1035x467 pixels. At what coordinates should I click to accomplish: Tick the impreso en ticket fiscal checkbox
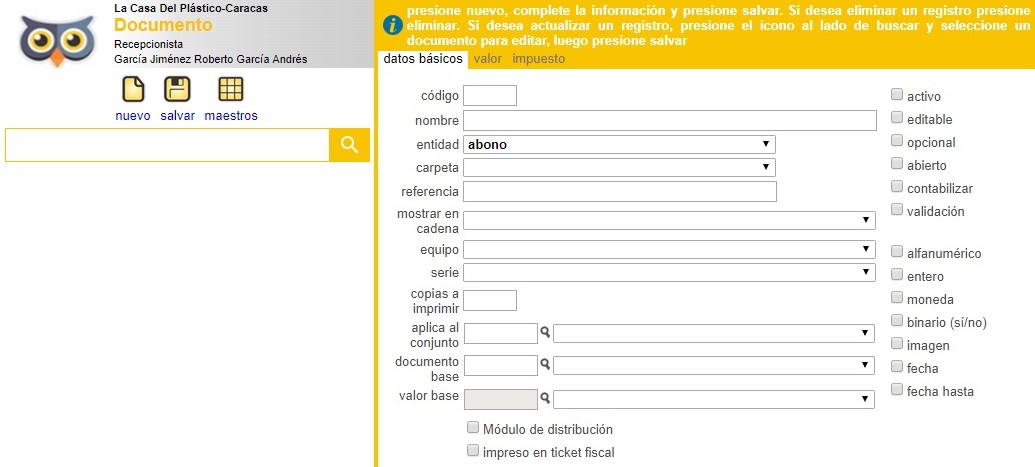click(x=473, y=450)
